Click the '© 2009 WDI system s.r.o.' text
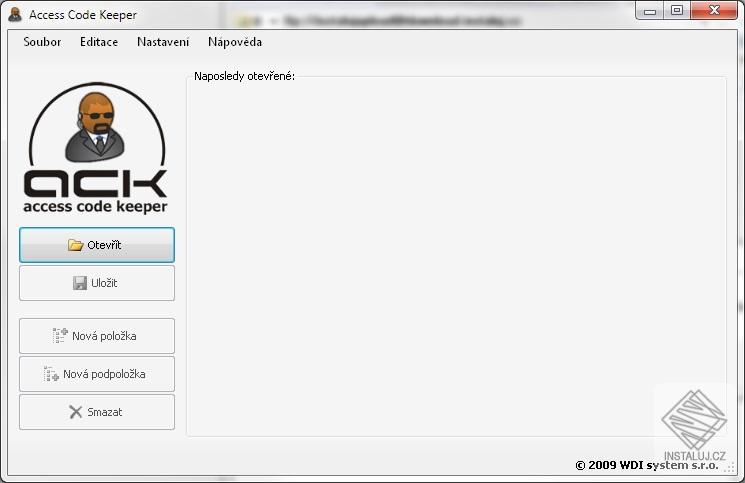 pos(647,465)
